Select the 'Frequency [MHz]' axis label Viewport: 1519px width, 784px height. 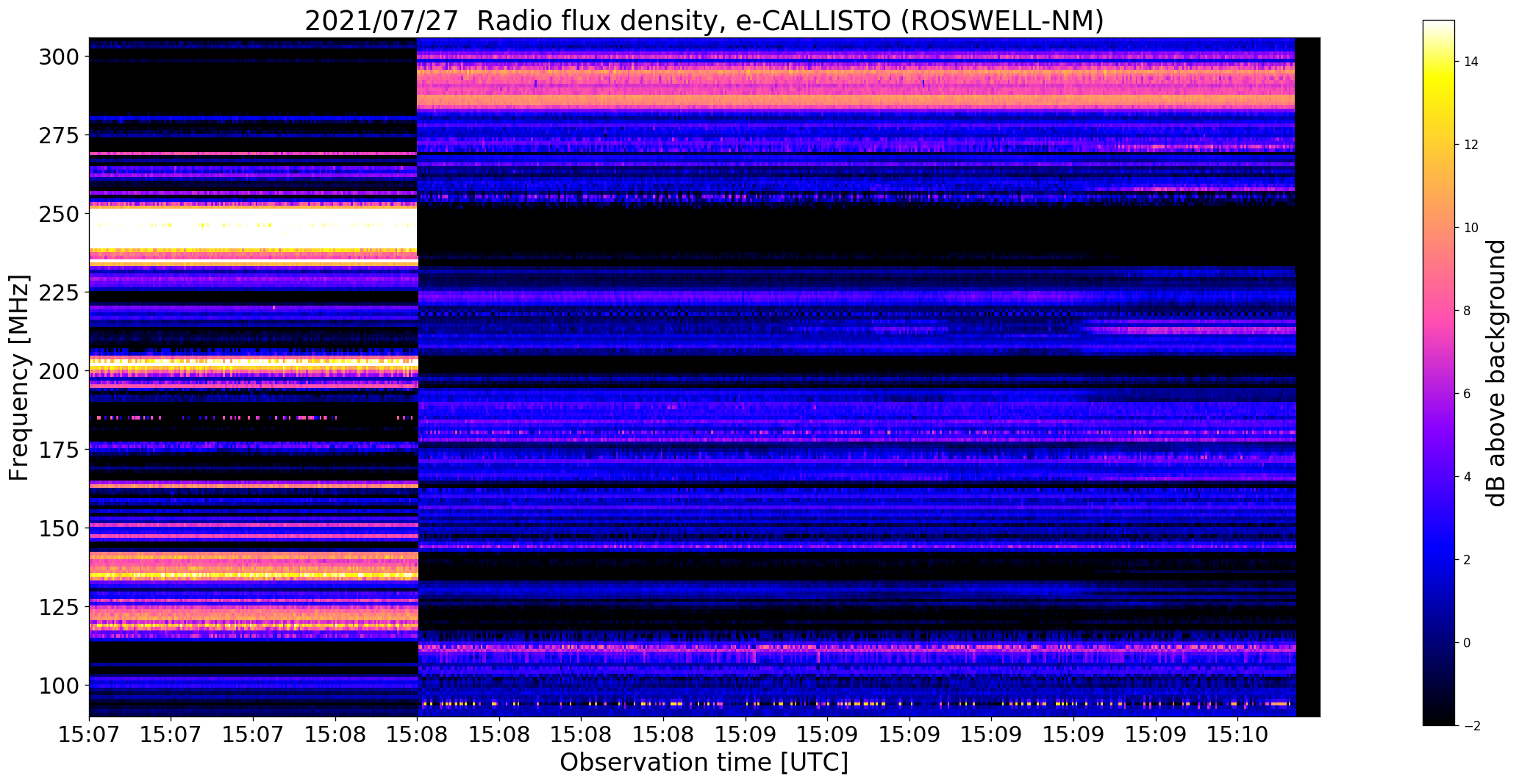click(20, 378)
